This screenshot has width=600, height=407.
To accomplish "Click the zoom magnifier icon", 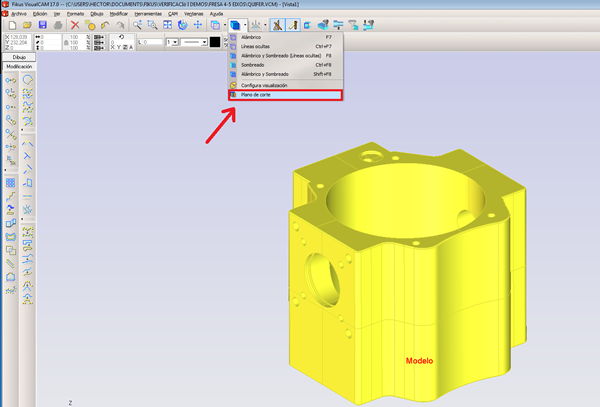I will click(x=137, y=24).
